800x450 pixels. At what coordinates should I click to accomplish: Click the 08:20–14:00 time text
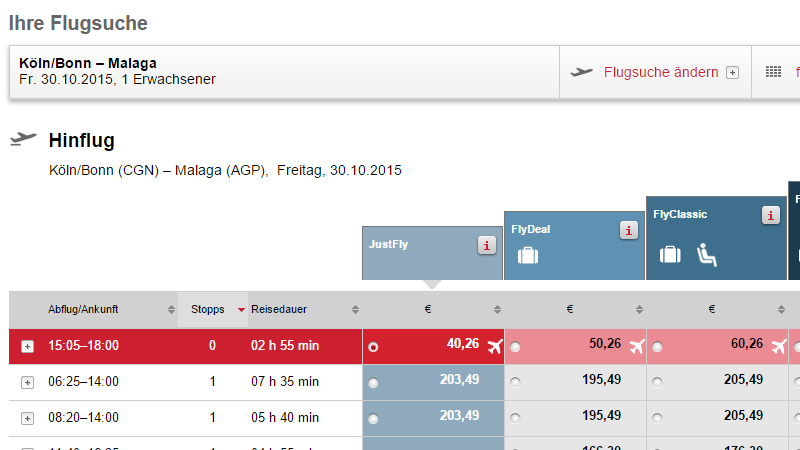point(83,418)
